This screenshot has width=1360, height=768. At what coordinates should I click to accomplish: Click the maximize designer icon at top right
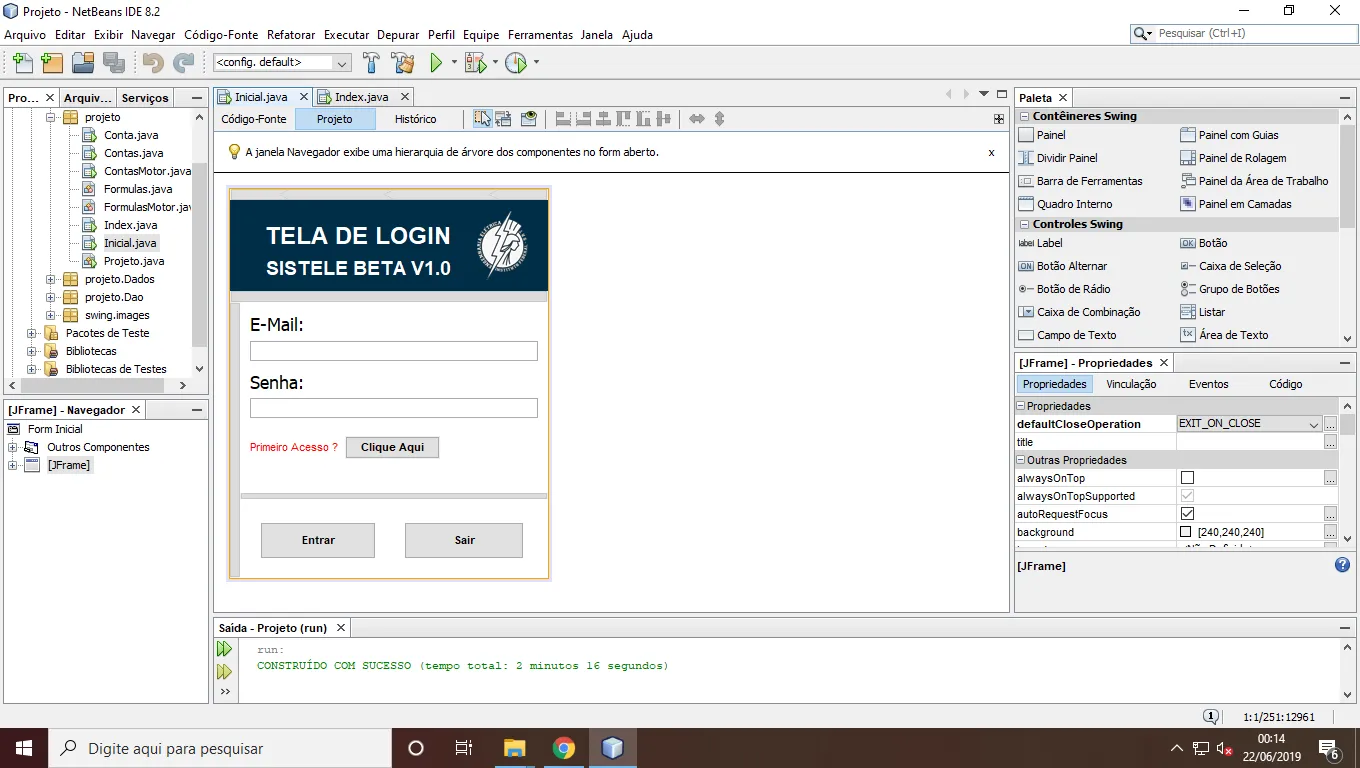pyautogui.click(x=998, y=119)
